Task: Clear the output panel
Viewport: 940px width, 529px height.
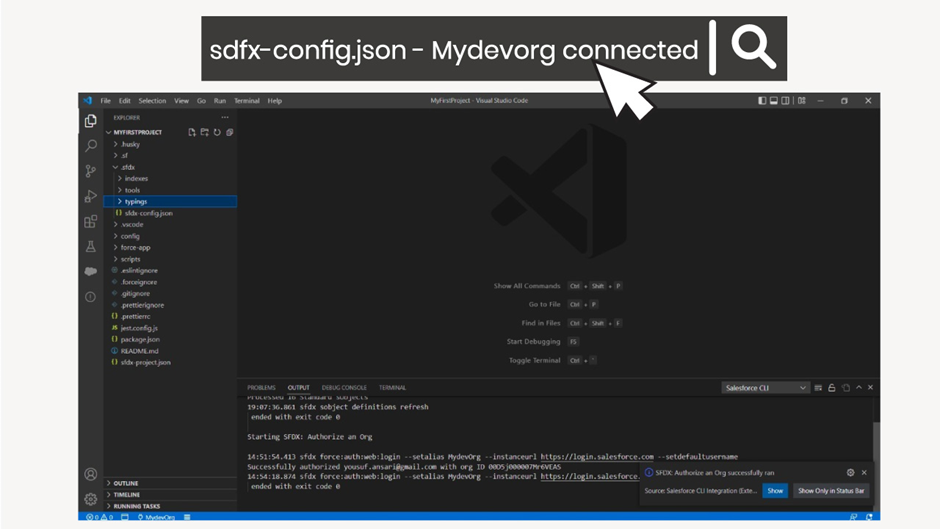Action: click(x=818, y=388)
